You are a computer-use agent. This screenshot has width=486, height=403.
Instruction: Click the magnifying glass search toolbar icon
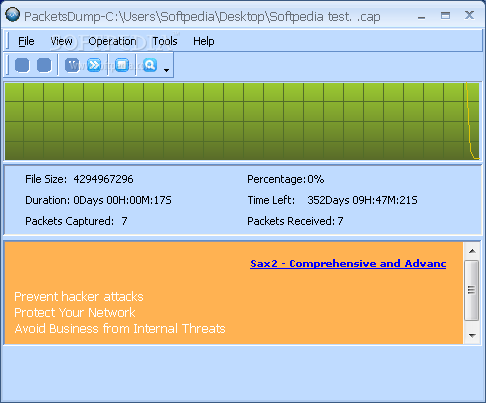click(150, 65)
